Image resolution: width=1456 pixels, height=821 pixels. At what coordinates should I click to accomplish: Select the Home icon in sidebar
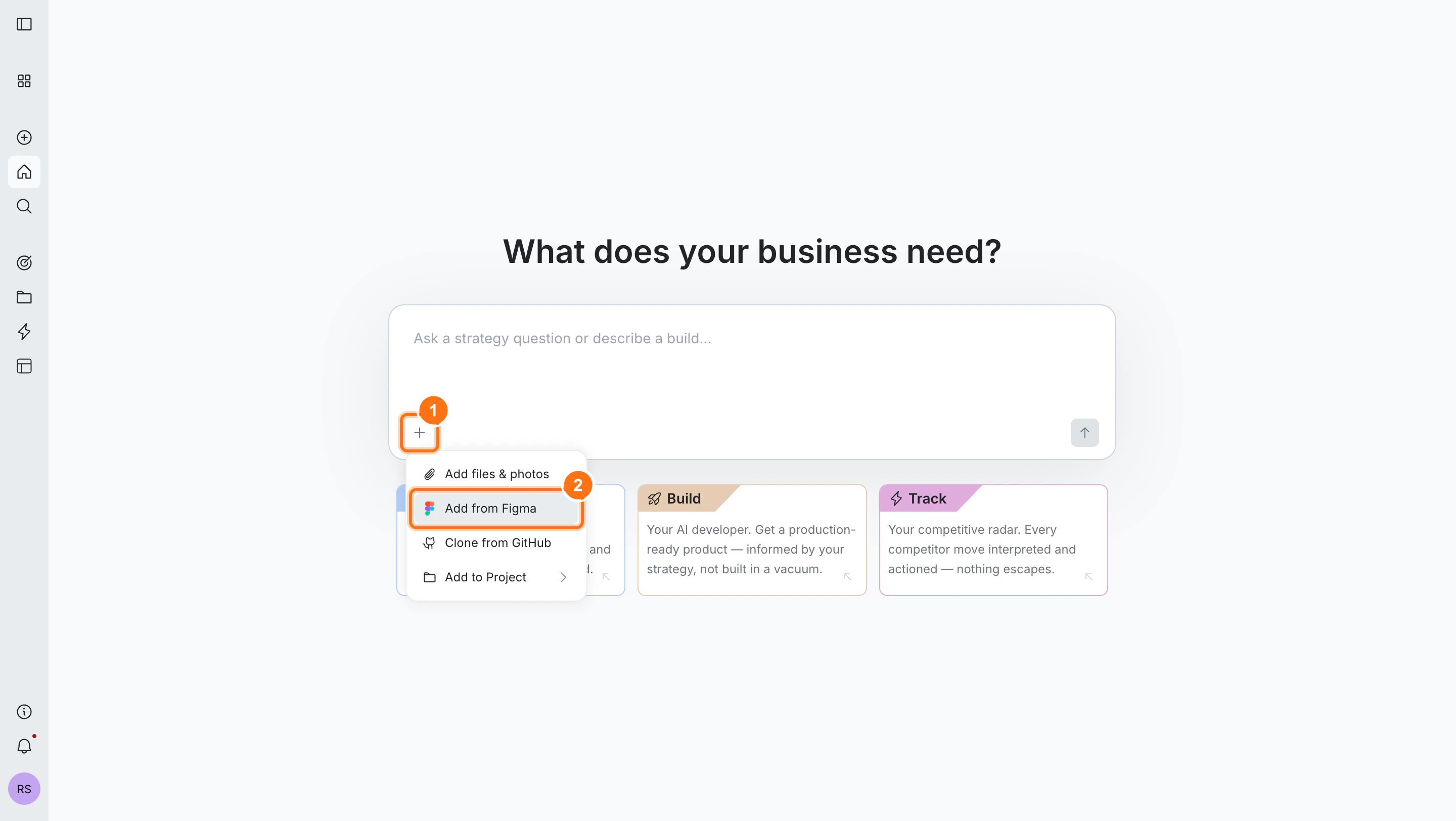pyautogui.click(x=24, y=172)
